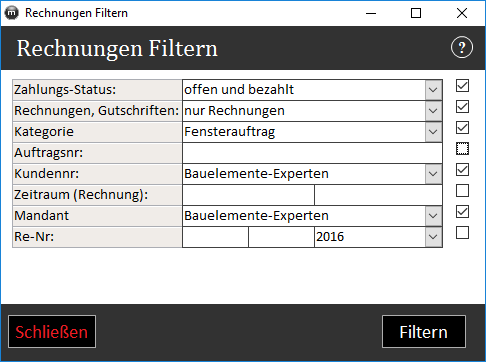Expand the Kategorie dropdown arrow
This screenshot has width=486, height=362.
pyautogui.click(x=433, y=132)
